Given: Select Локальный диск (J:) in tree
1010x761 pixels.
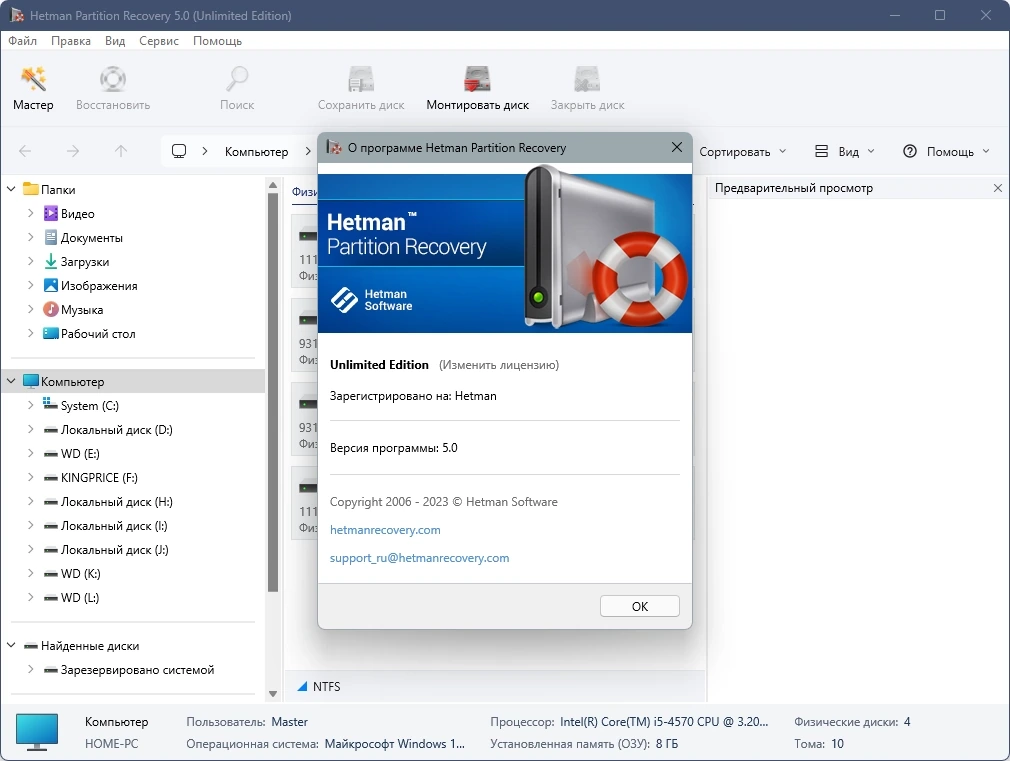Looking at the screenshot, I should [115, 550].
